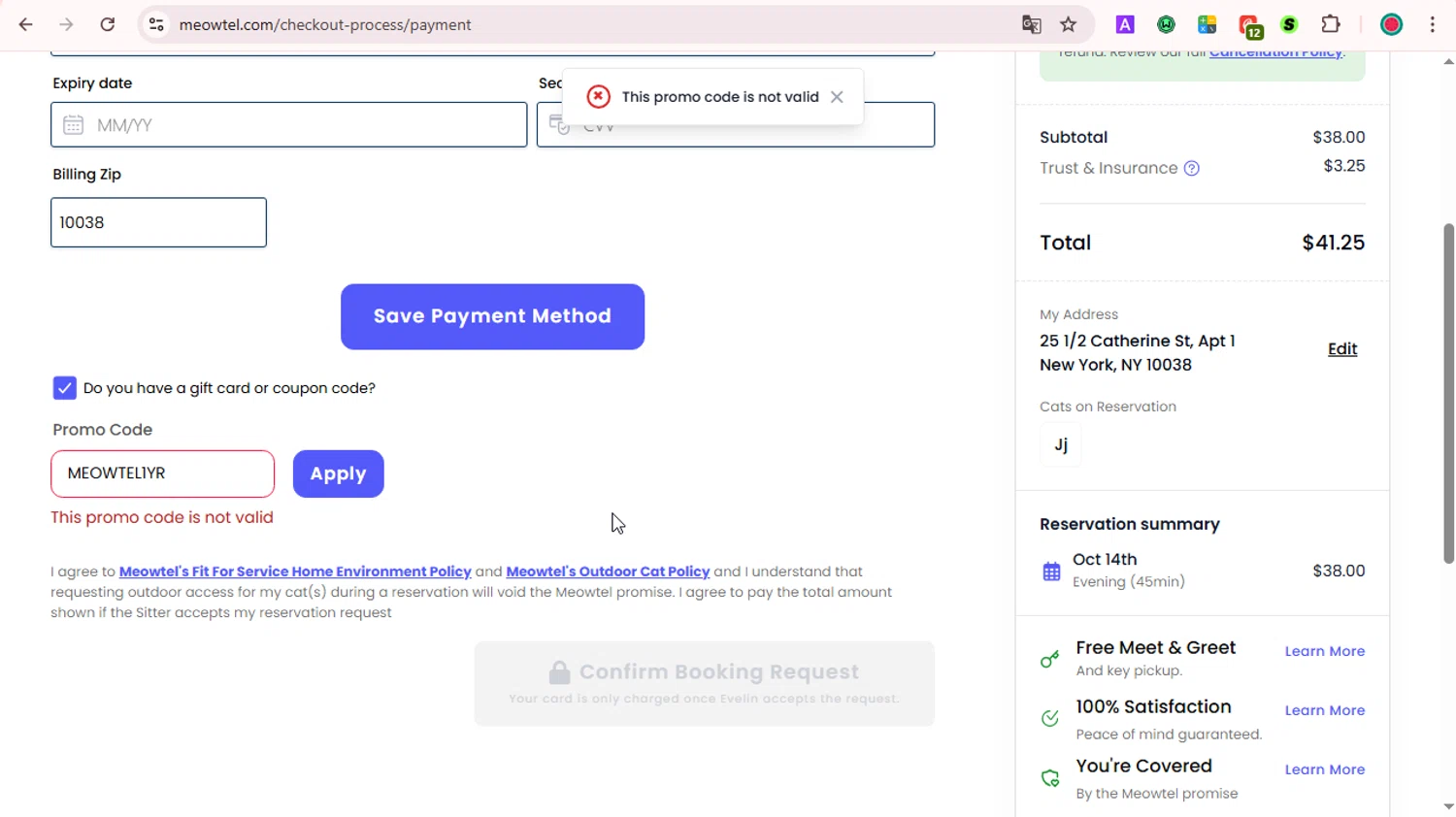Screen dimensions: 1456x817
Task: Click the page vertical scrollbar thumb
Action: (1448, 393)
